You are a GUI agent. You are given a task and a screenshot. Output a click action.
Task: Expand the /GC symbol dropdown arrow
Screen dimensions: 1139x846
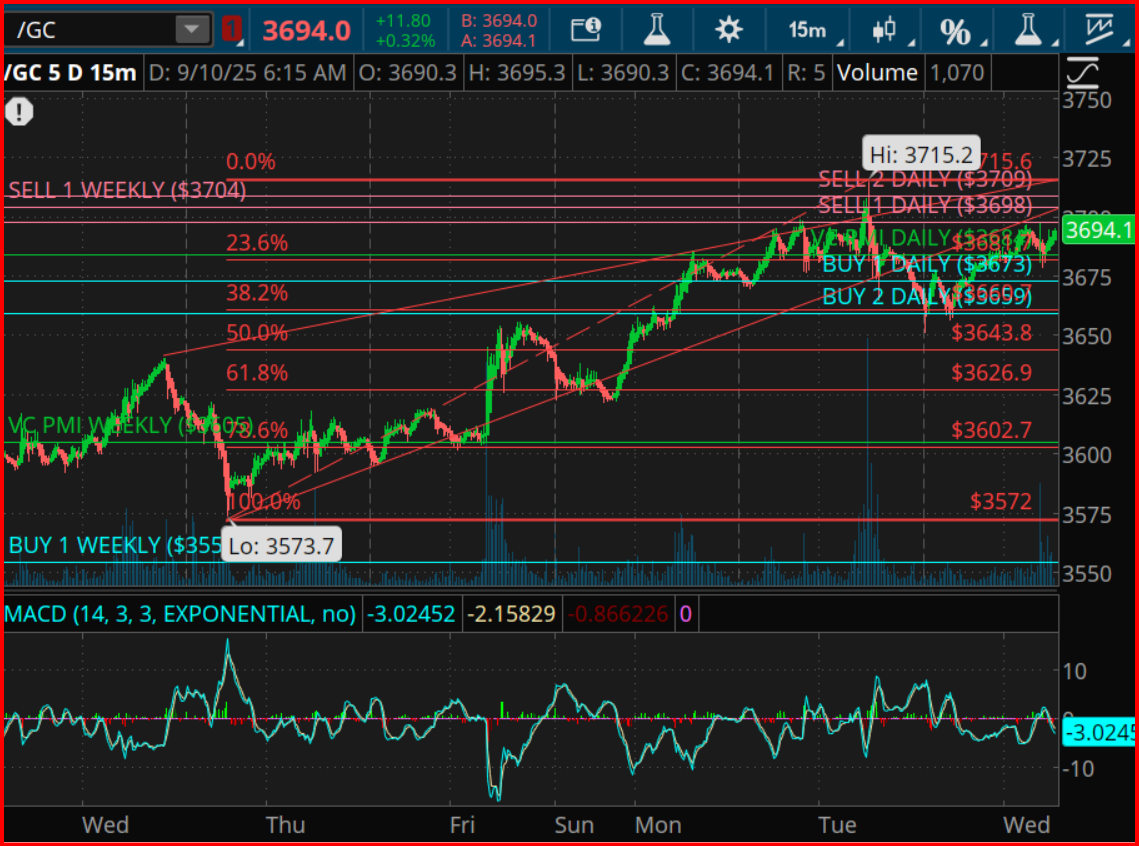coord(191,30)
